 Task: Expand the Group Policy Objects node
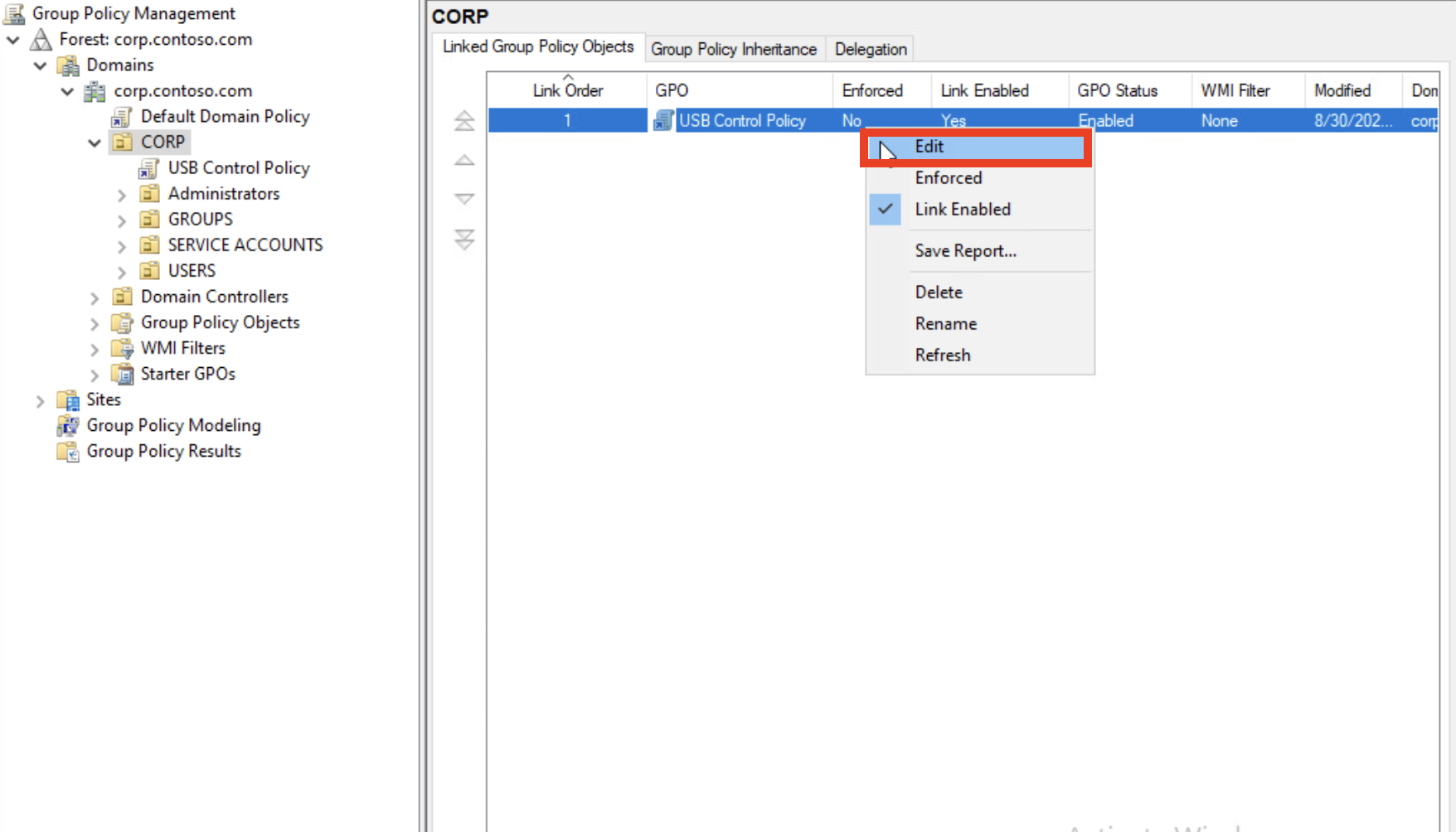[x=95, y=324]
